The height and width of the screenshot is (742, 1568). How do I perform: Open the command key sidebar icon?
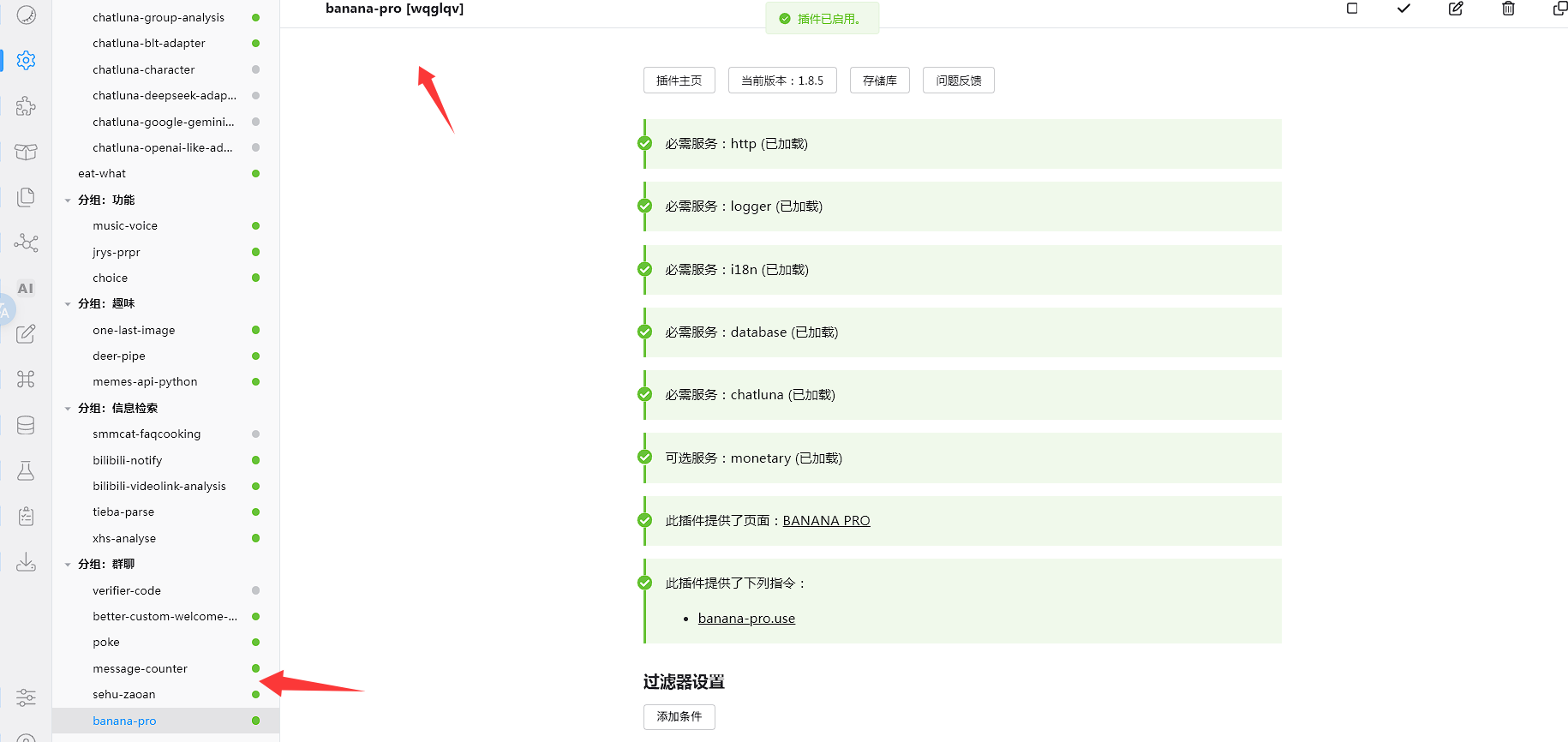pos(27,379)
